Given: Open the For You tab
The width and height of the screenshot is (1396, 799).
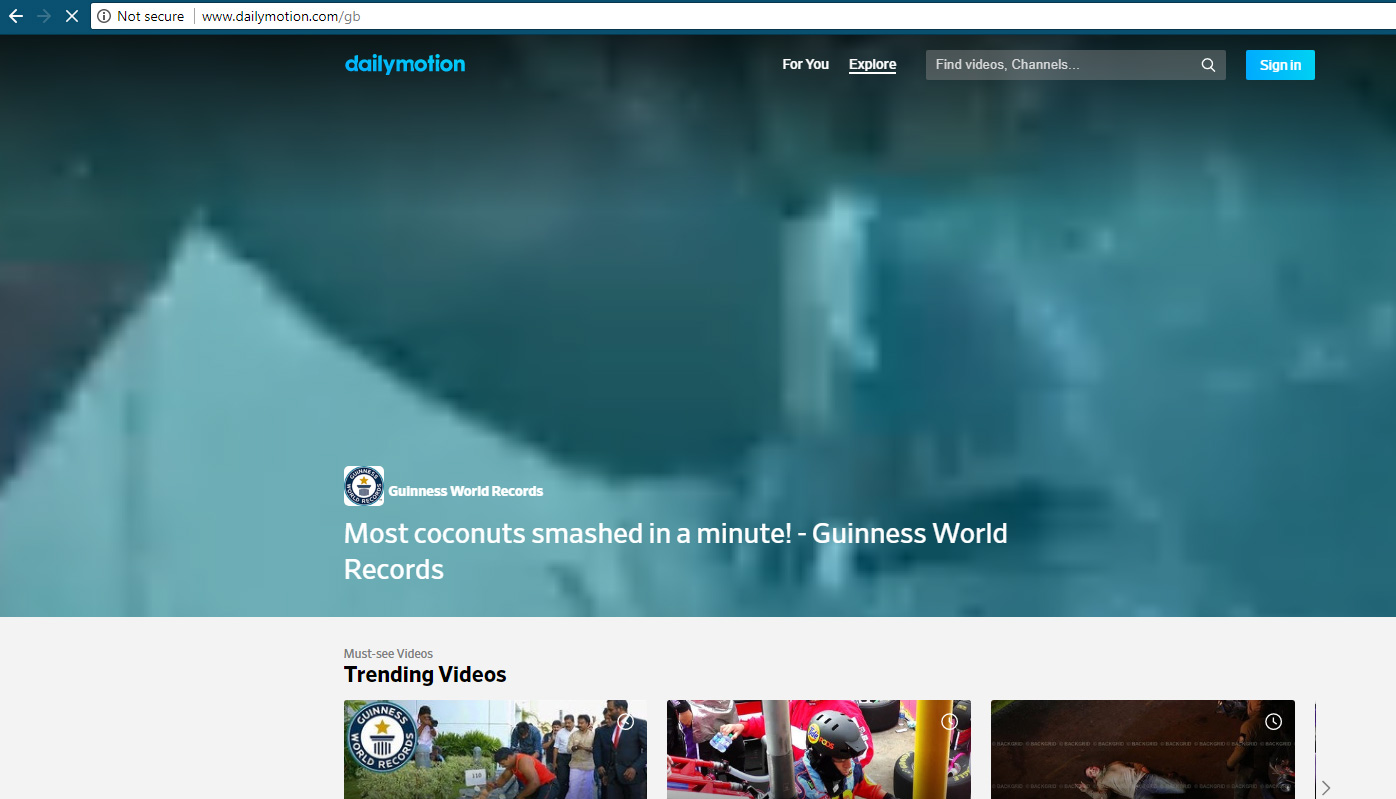Looking at the screenshot, I should (805, 64).
